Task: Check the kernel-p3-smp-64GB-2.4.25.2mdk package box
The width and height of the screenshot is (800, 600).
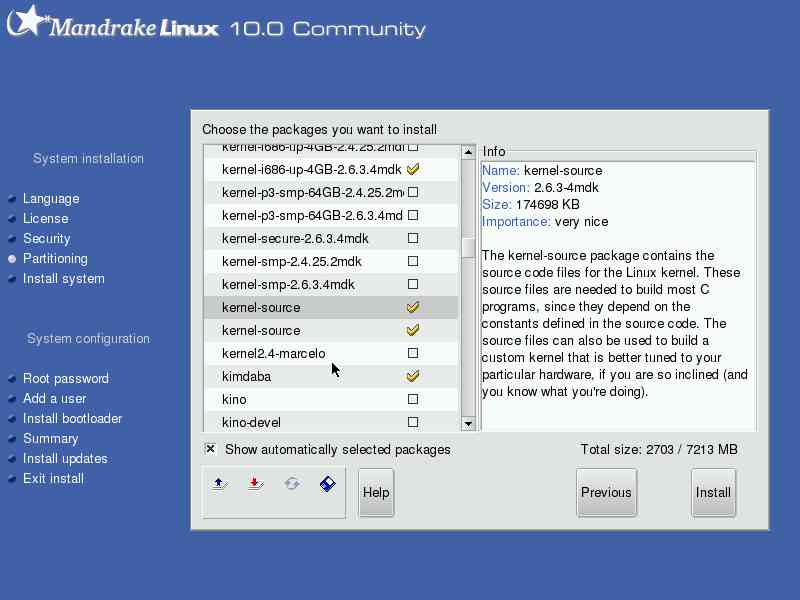Action: (413, 192)
